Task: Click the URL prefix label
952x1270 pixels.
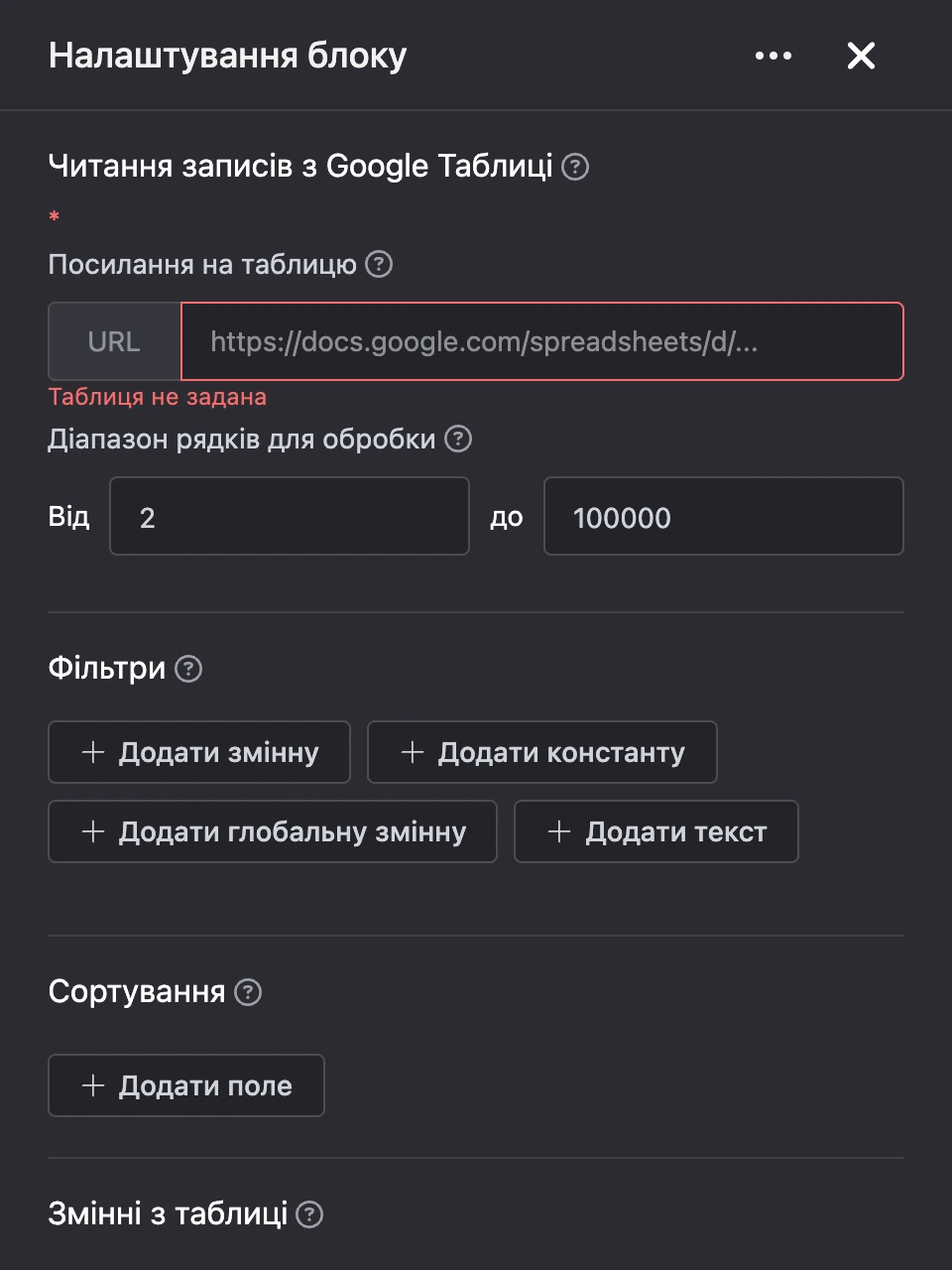Action: coord(115,341)
